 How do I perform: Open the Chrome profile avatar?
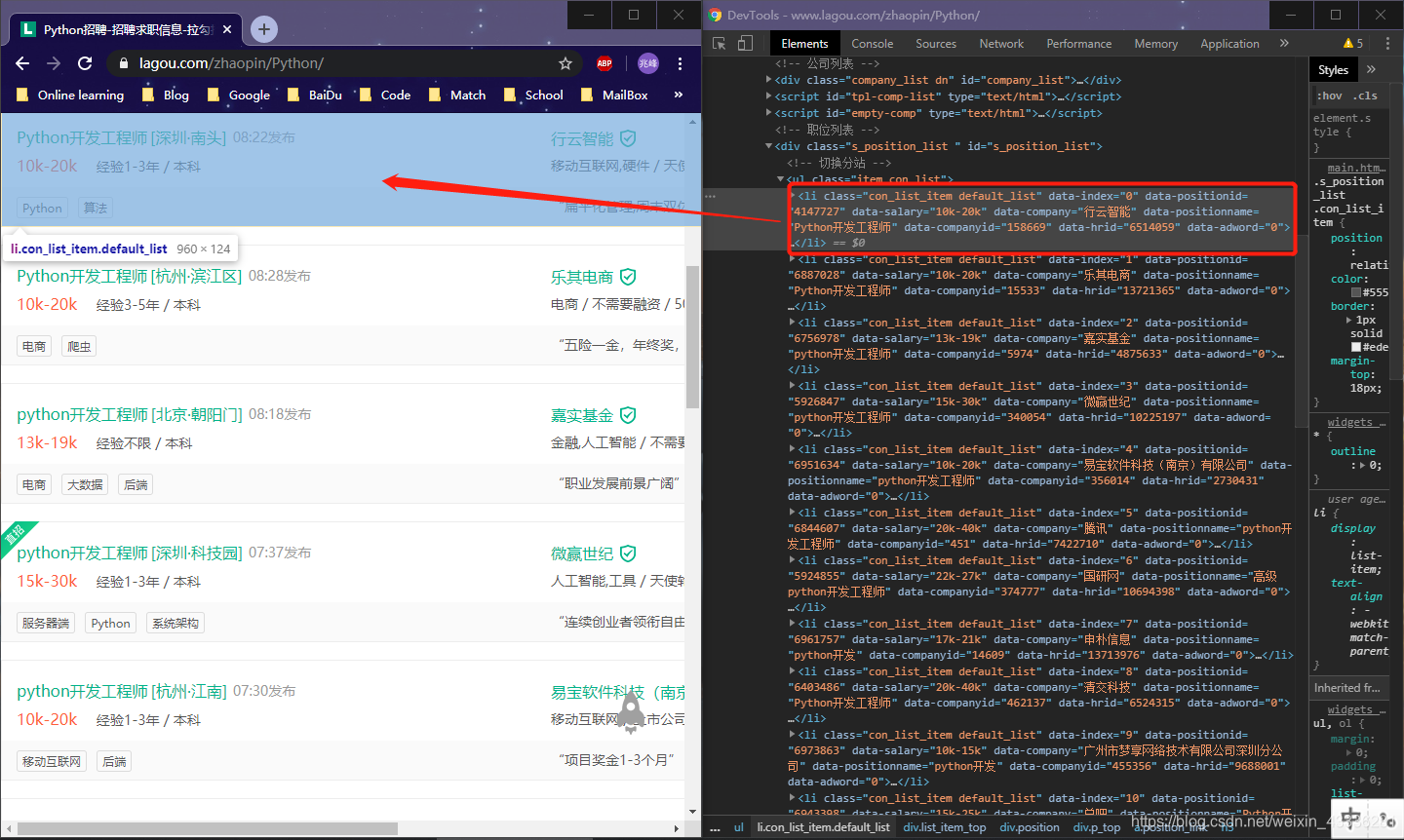(648, 63)
